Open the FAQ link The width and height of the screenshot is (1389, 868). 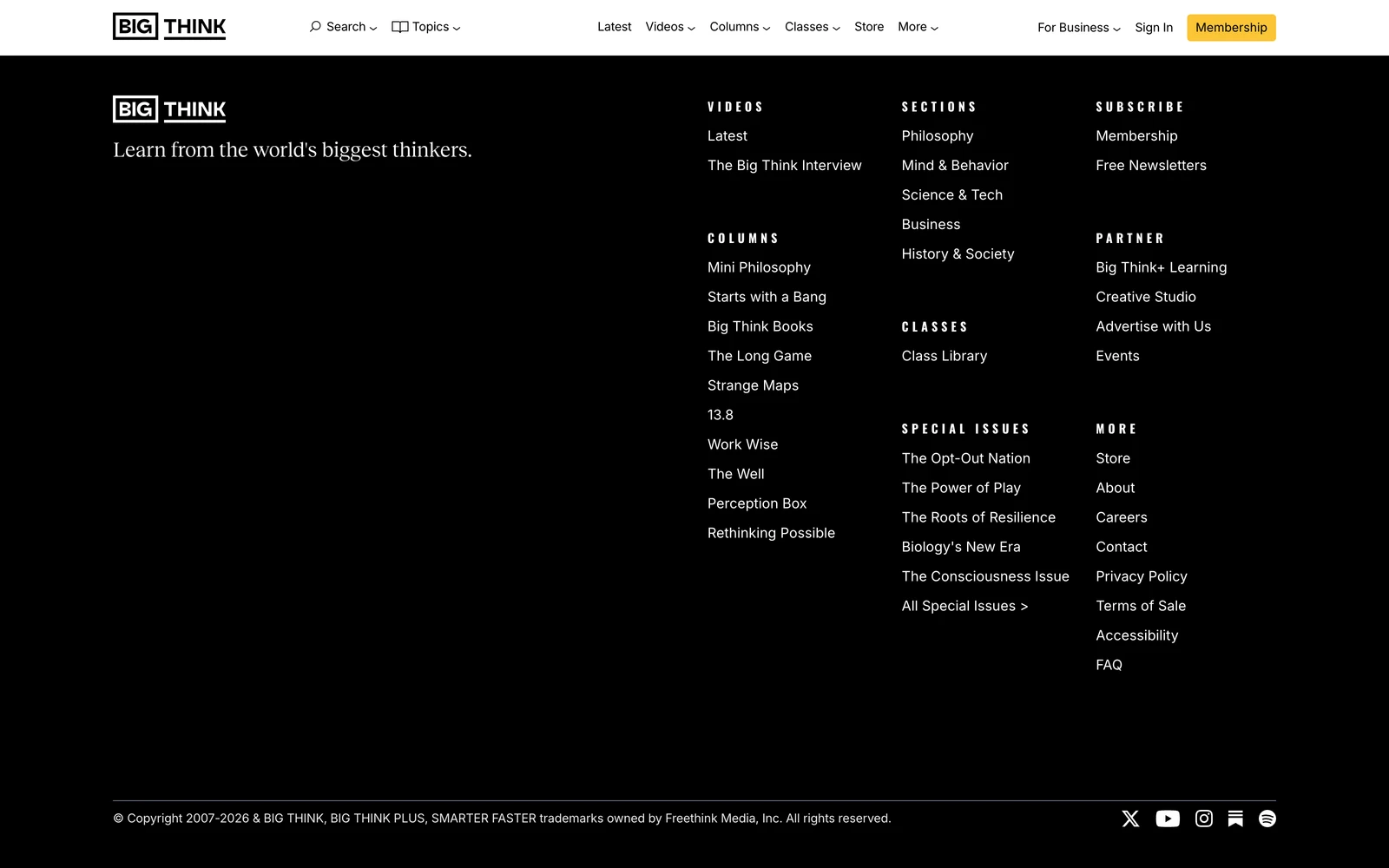tap(1109, 666)
